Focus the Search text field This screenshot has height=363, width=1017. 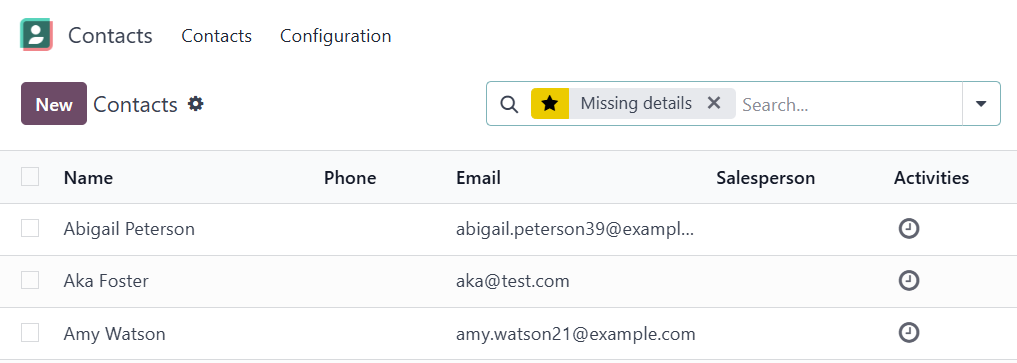click(x=848, y=104)
